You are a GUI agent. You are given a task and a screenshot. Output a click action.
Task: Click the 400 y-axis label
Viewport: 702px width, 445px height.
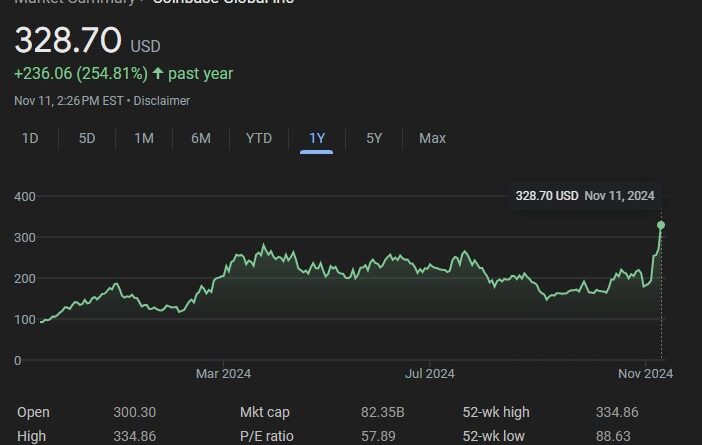[x=25, y=197]
